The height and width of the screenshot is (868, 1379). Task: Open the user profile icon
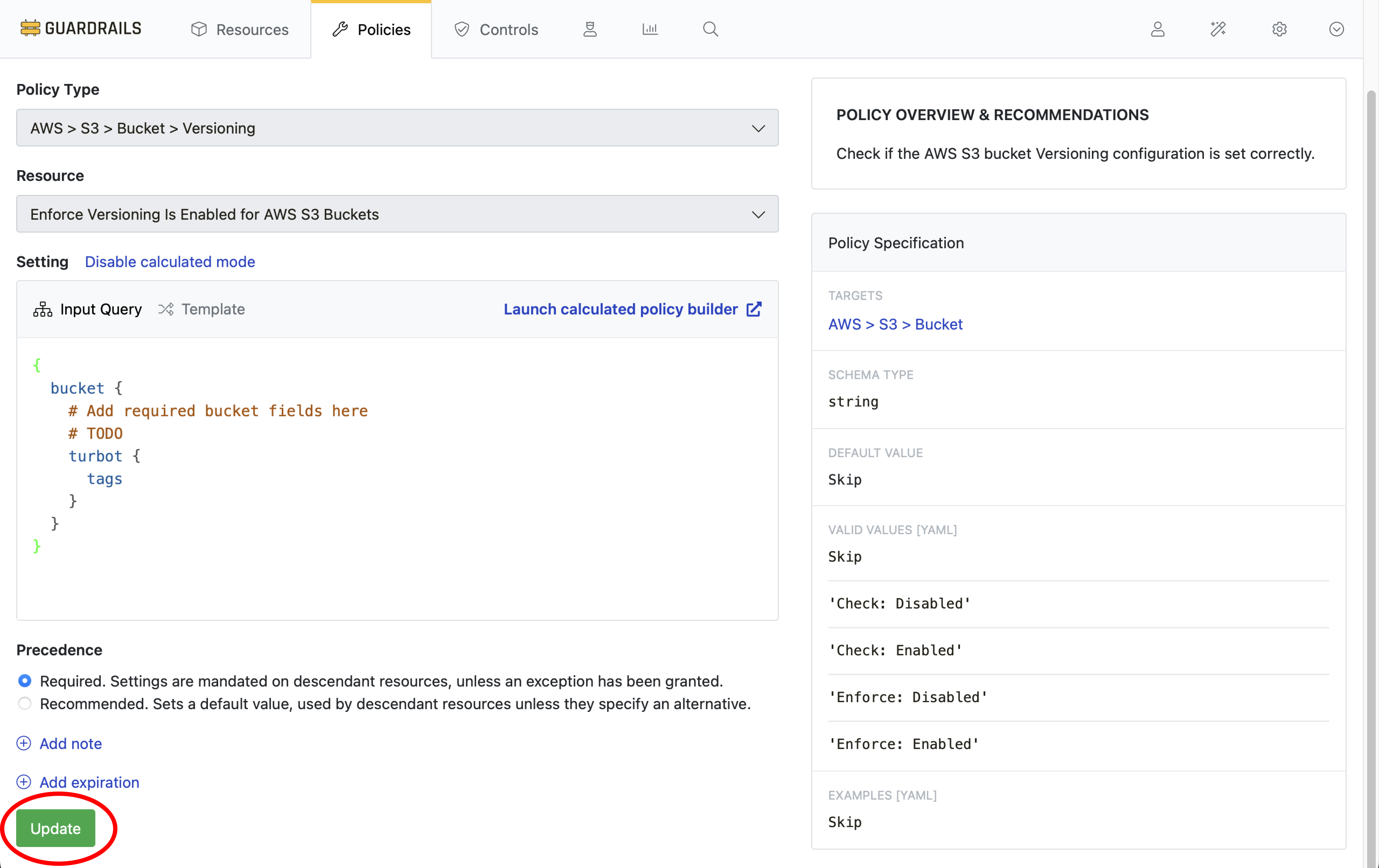[1157, 29]
